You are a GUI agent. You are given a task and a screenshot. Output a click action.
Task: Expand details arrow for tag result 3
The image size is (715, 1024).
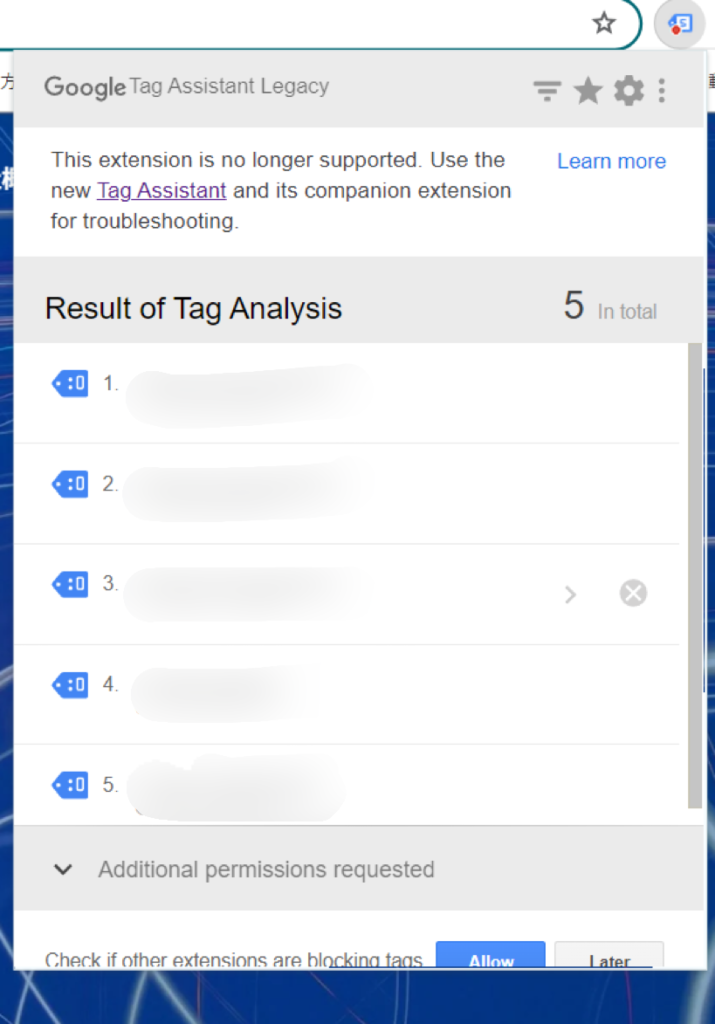[x=570, y=594]
